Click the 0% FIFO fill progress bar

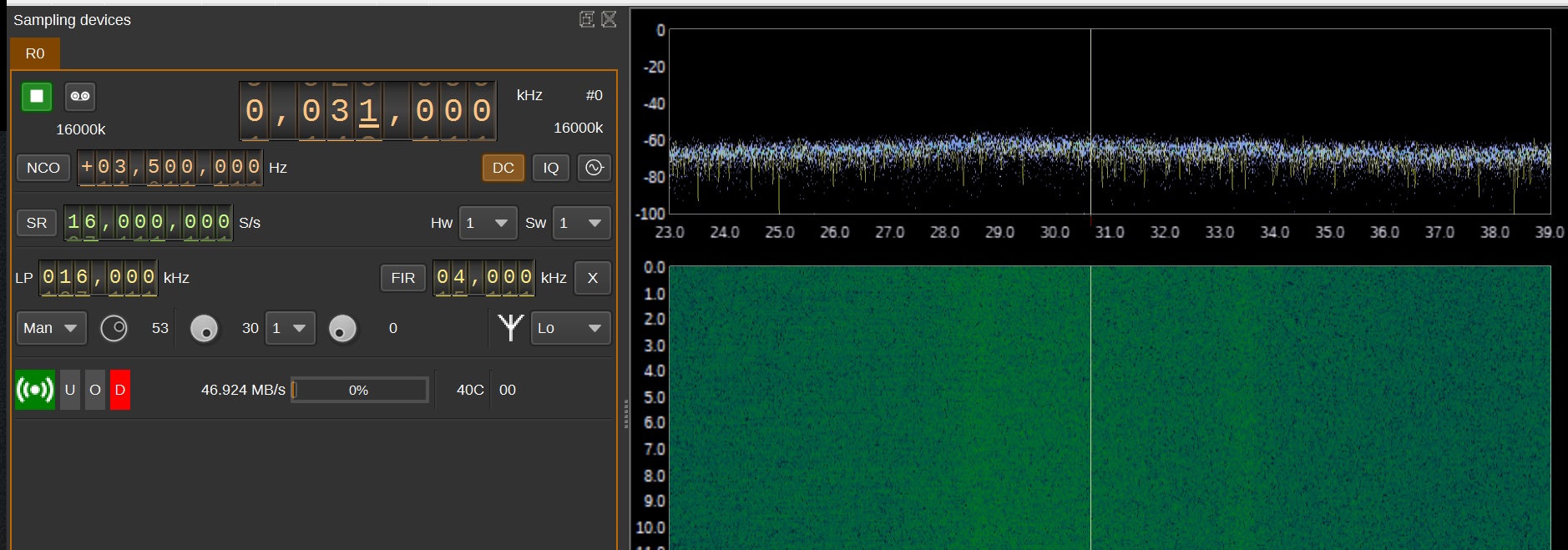(360, 390)
